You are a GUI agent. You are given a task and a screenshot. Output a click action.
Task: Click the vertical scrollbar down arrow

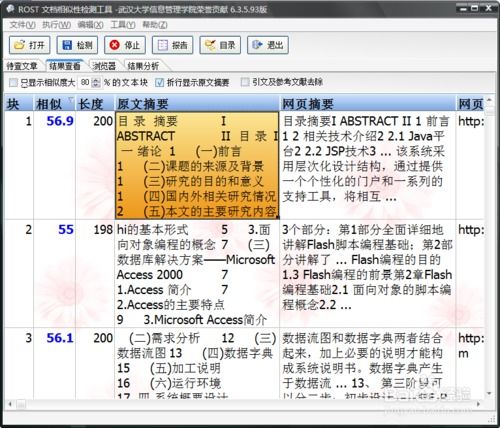489,394
